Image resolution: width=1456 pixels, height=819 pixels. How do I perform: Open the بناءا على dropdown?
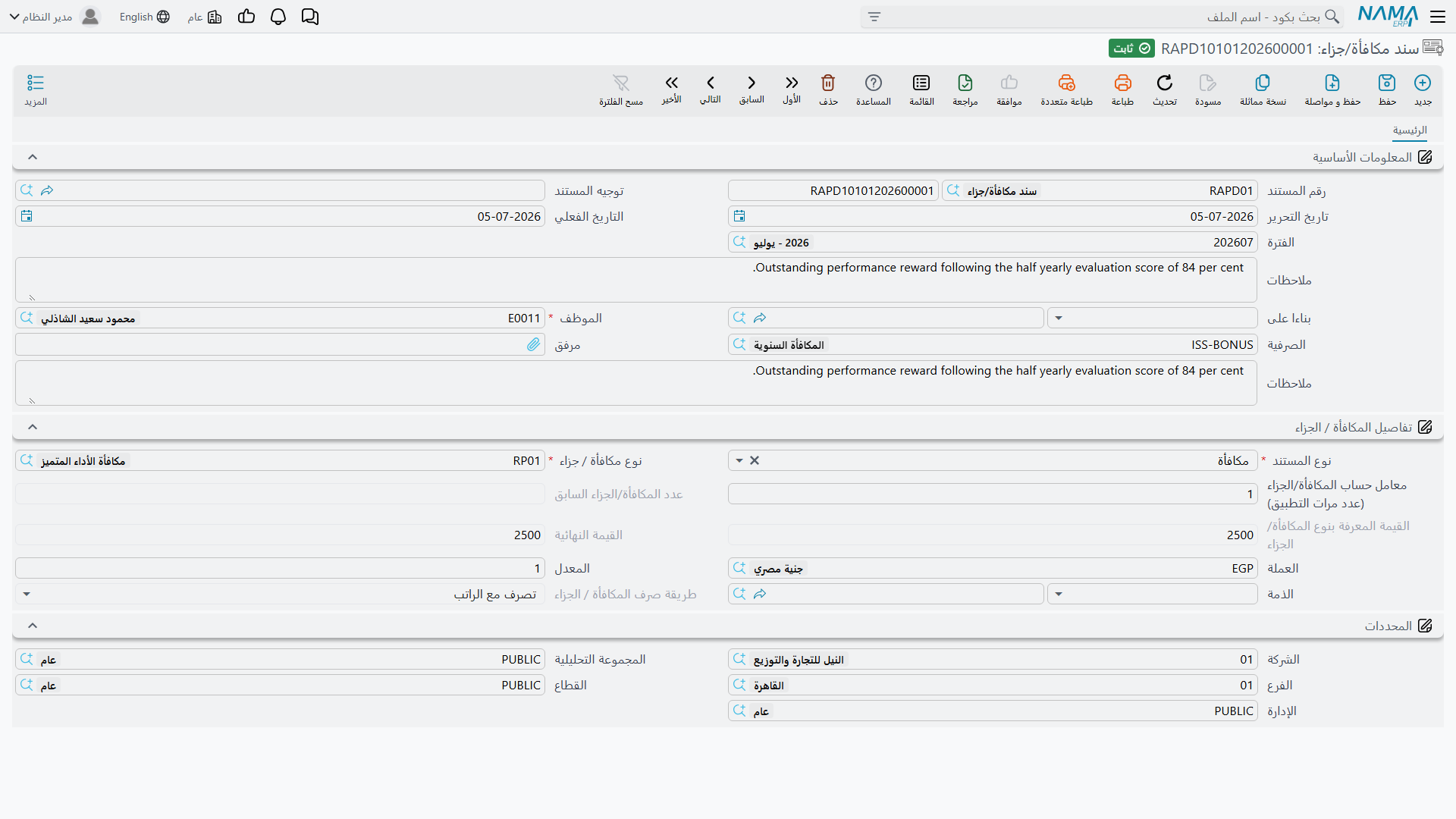(x=1059, y=318)
